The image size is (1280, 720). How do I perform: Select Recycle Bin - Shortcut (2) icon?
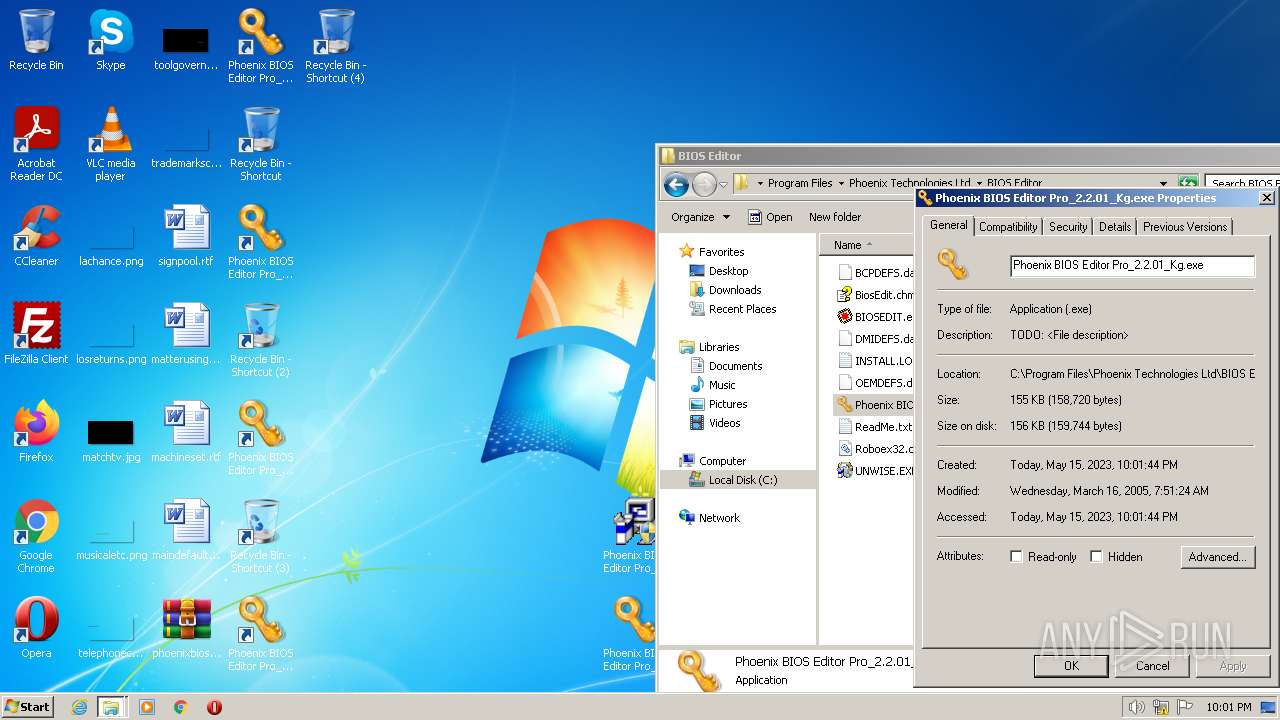[260, 340]
